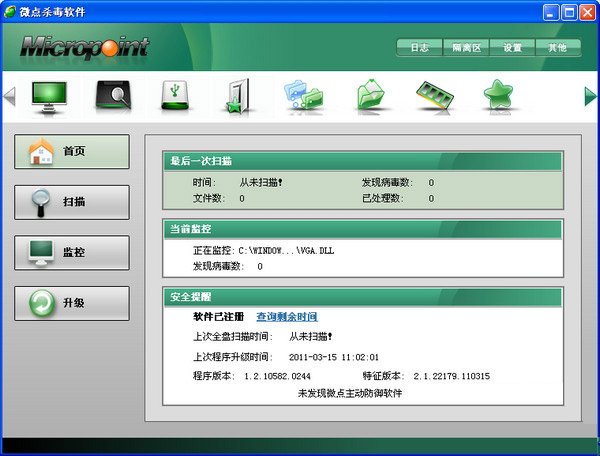Open the 设置 settings menu
The width and height of the screenshot is (600, 456).
click(x=512, y=47)
